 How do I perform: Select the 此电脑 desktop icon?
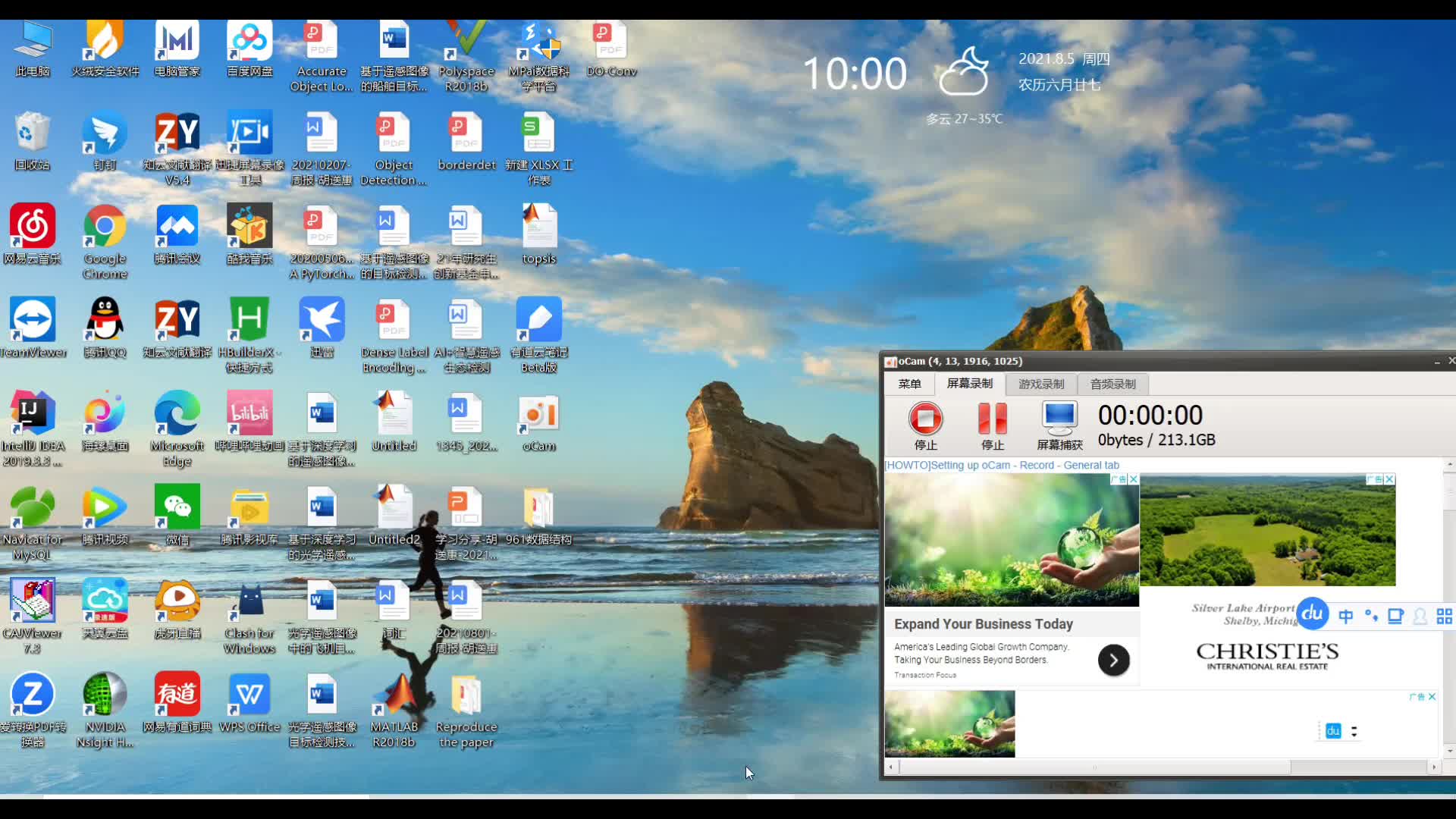click(33, 49)
